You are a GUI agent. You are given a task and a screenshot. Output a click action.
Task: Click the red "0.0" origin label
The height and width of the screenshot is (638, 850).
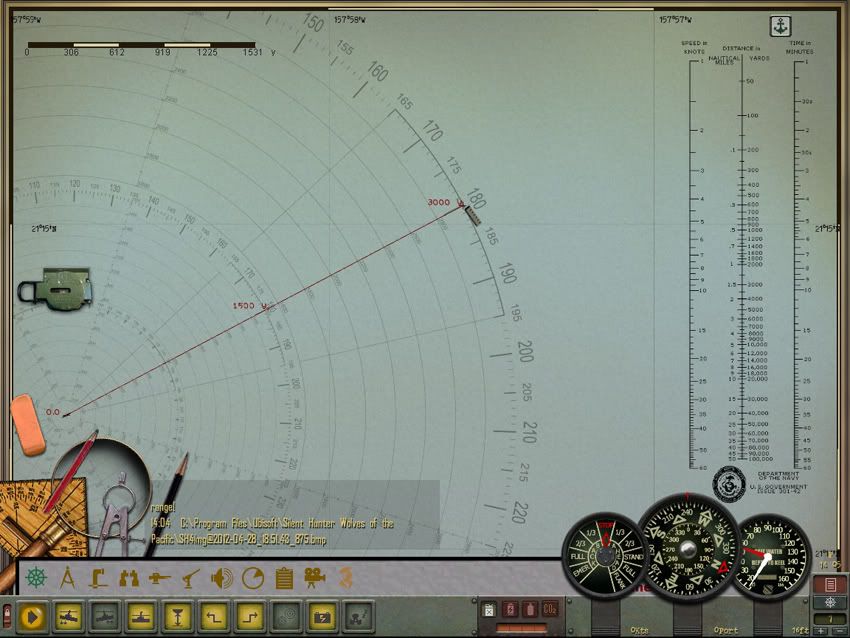pyautogui.click(x=53, y=412)
